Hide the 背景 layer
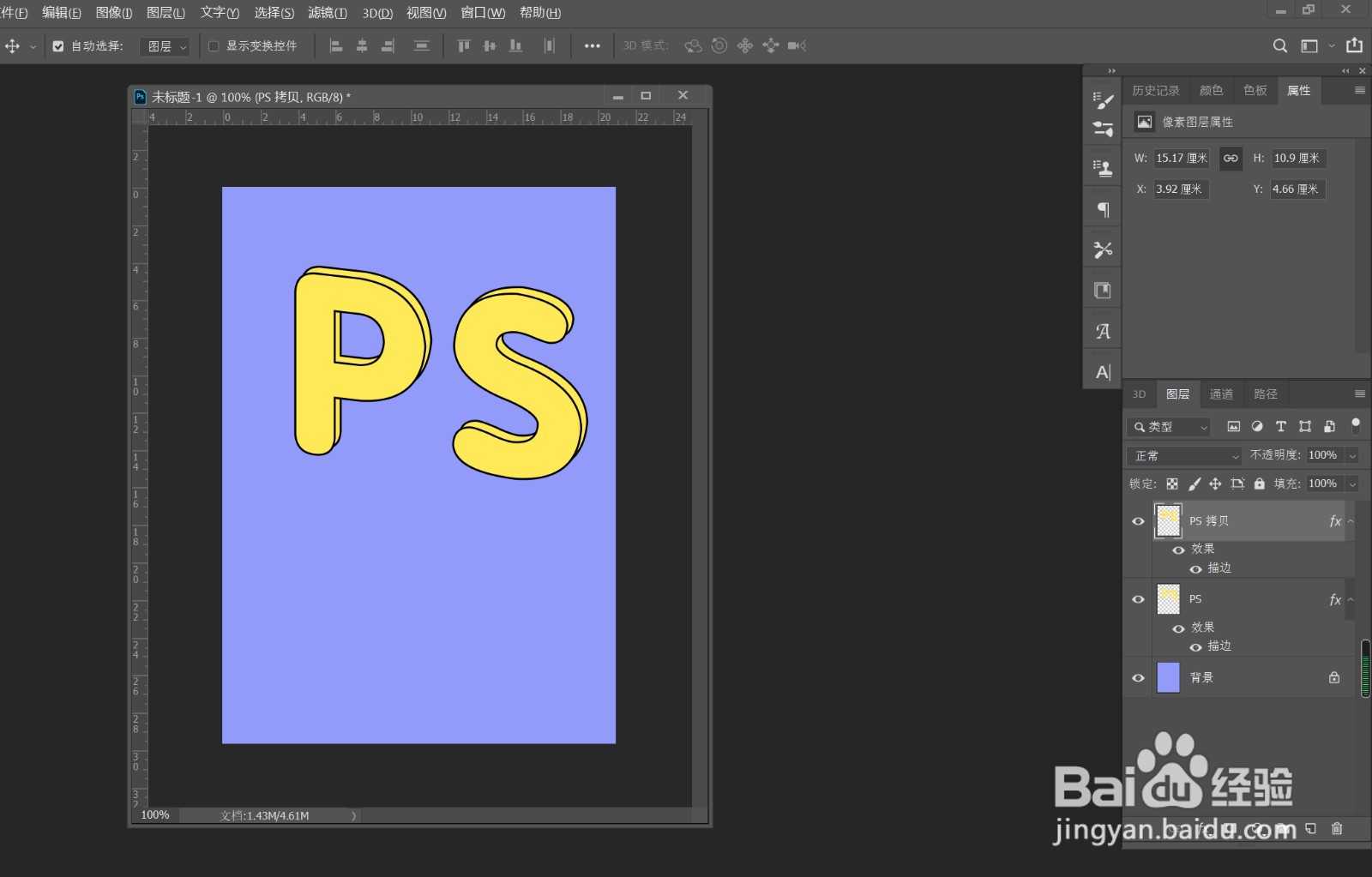This screenshot has height=877, width=1372. pyautogui.click(x=1138, y=678)
